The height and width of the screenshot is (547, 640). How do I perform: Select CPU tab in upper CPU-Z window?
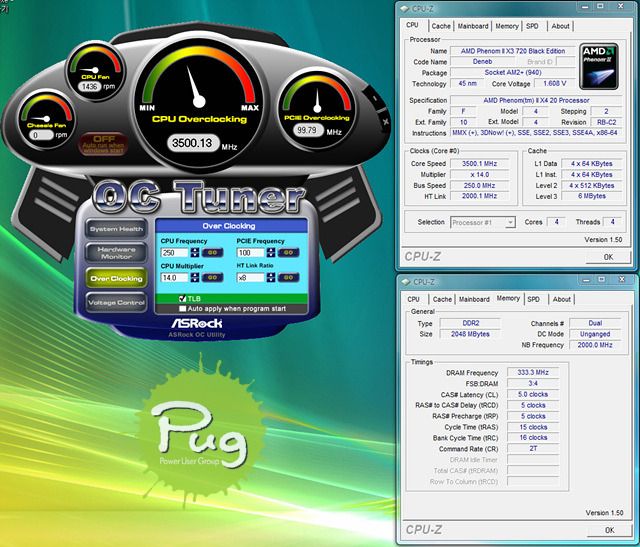412,25
